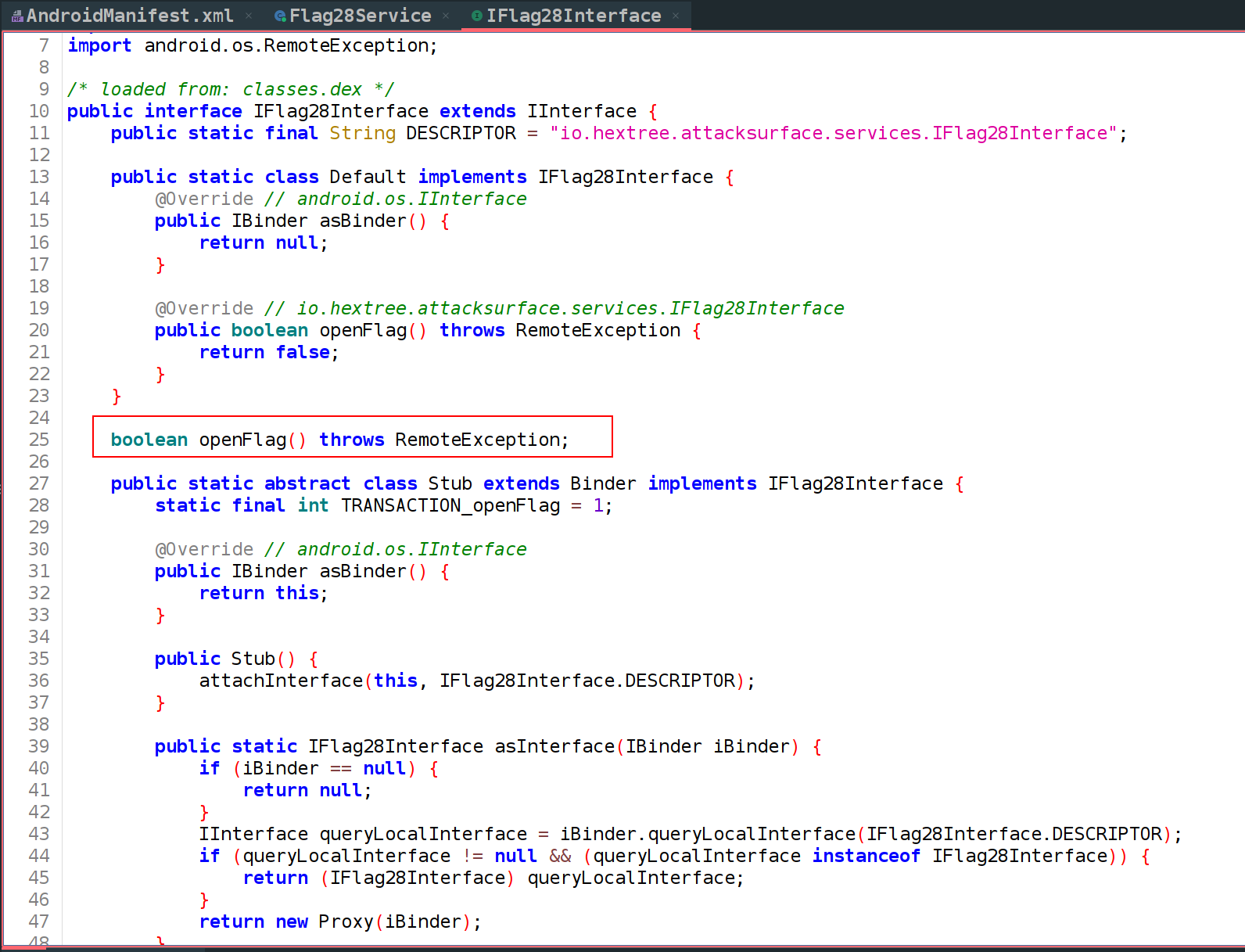Switch to the AndroidManifest.xml tab

pos(130,16)
